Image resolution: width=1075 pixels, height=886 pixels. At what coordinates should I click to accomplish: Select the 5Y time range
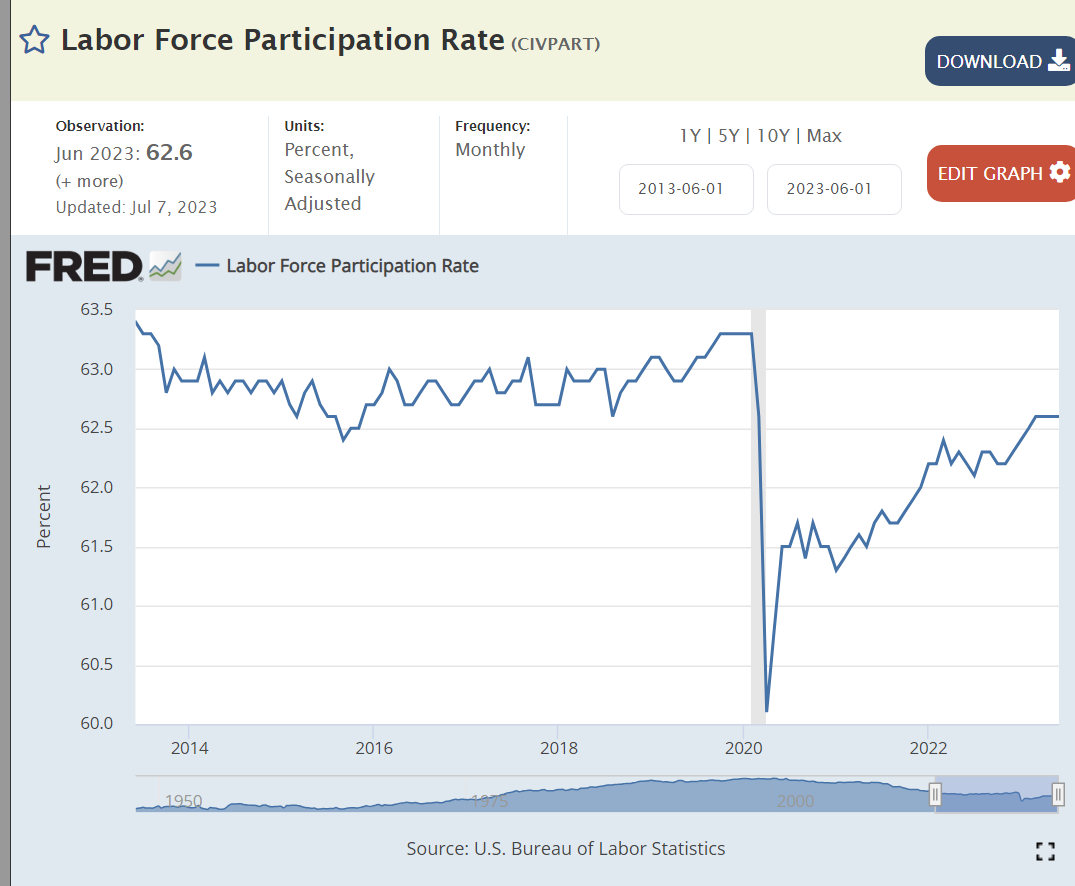point(728,136)
